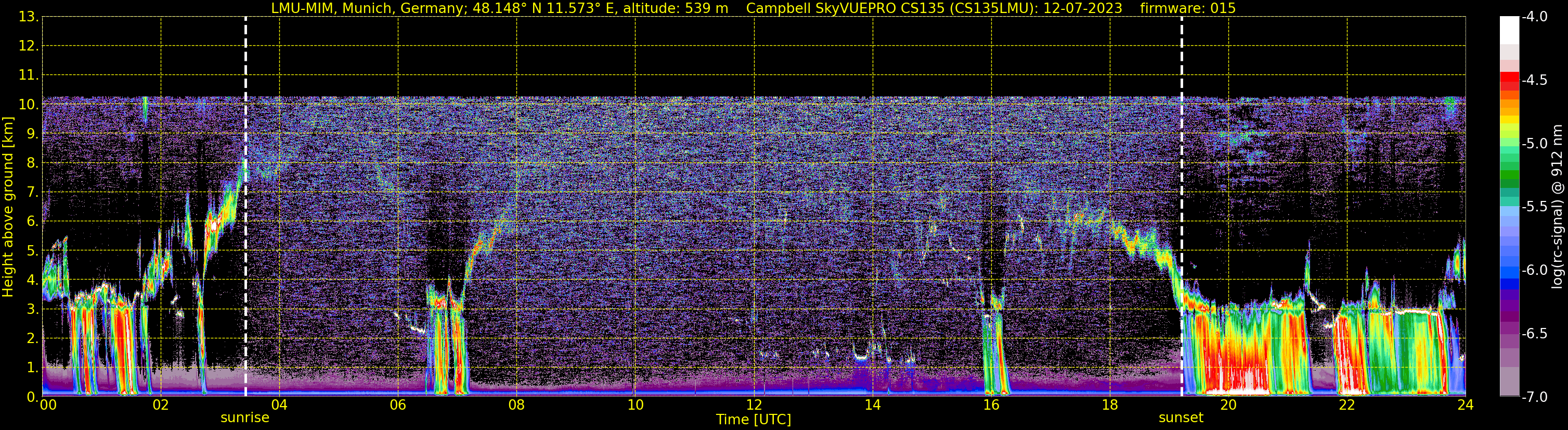1568x430 pixels.
Task: Click the '9' height tick label
Action: tap(32, 134)
